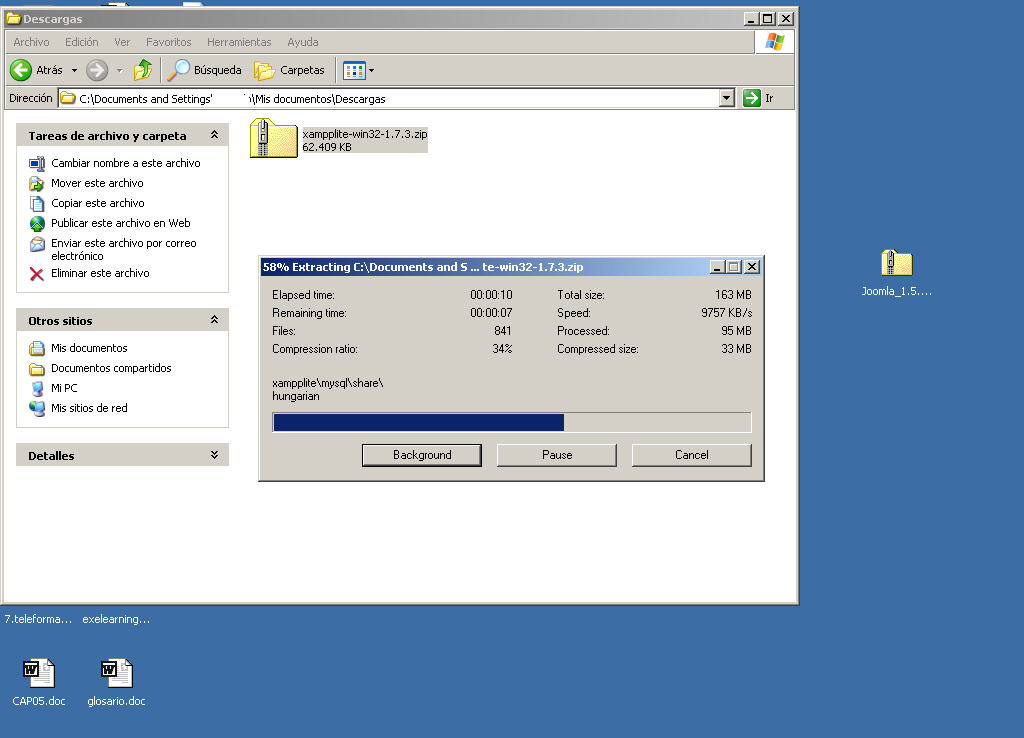
Task: Select the CAP05.doc desktop icon
Action: click(x=39, y=673)
